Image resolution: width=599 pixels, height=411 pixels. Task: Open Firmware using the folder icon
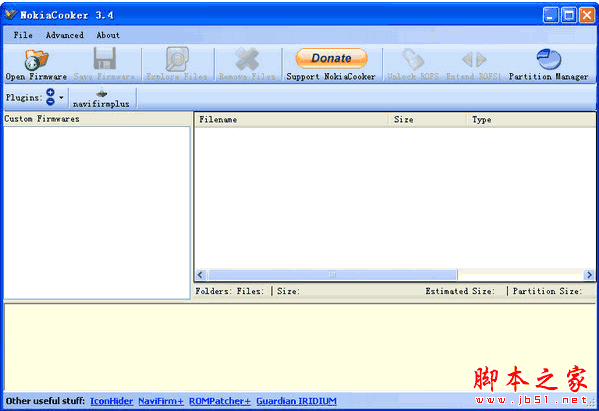click(36, 60)
